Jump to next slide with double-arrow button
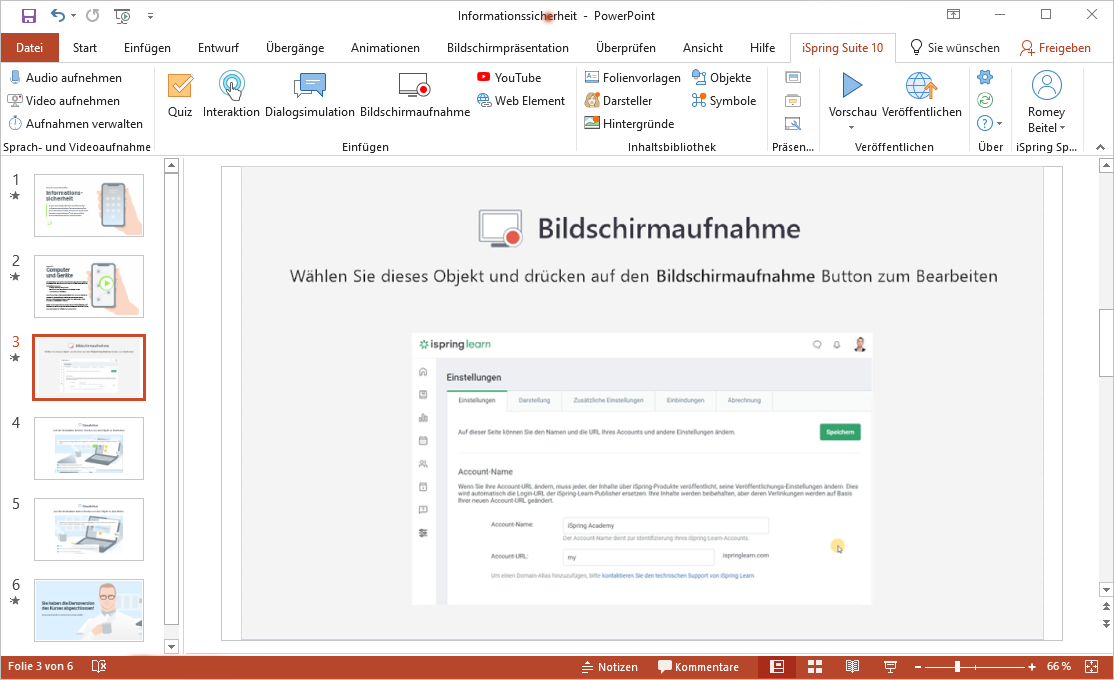The height and width of the screenshot is (680, 1114). tap(1106, 623)
